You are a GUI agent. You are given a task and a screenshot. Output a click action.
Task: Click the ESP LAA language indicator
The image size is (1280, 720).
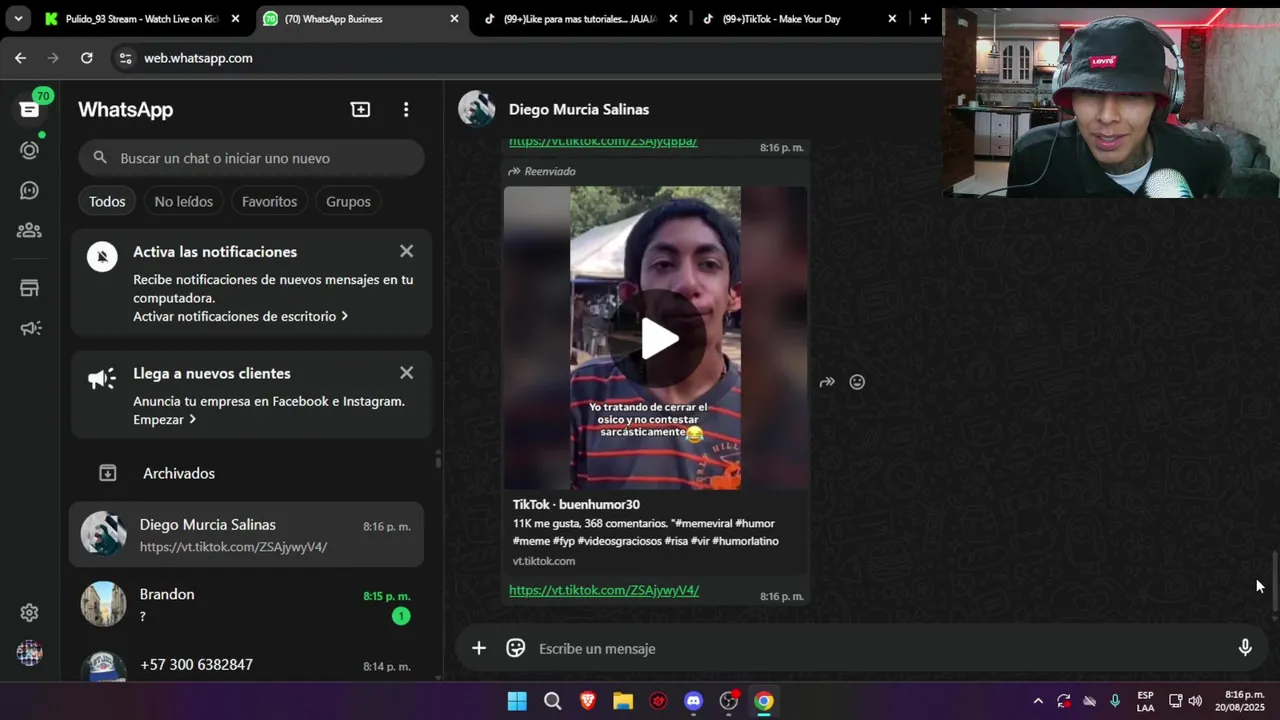pos(1145,701)
